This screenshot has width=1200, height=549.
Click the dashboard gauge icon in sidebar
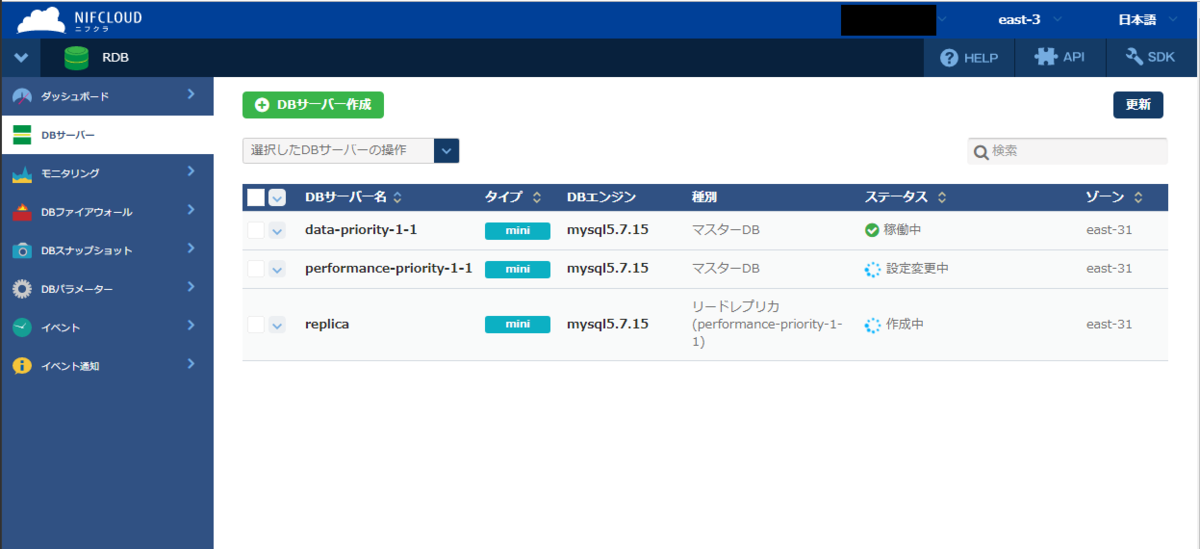(x=23, y=96)
